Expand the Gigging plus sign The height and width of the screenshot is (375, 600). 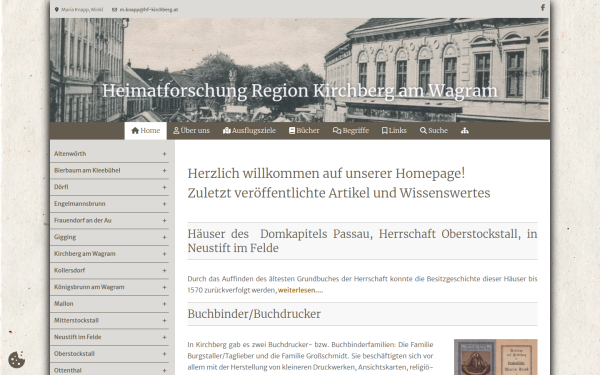164,237
